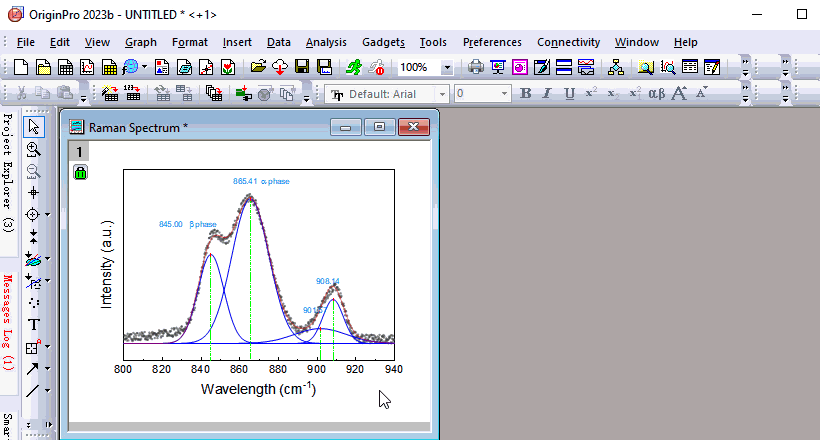The image size is (820, 440).
Task: Toggle Bold text formatting
Action: pyautogui.click(x=526, y=94)
